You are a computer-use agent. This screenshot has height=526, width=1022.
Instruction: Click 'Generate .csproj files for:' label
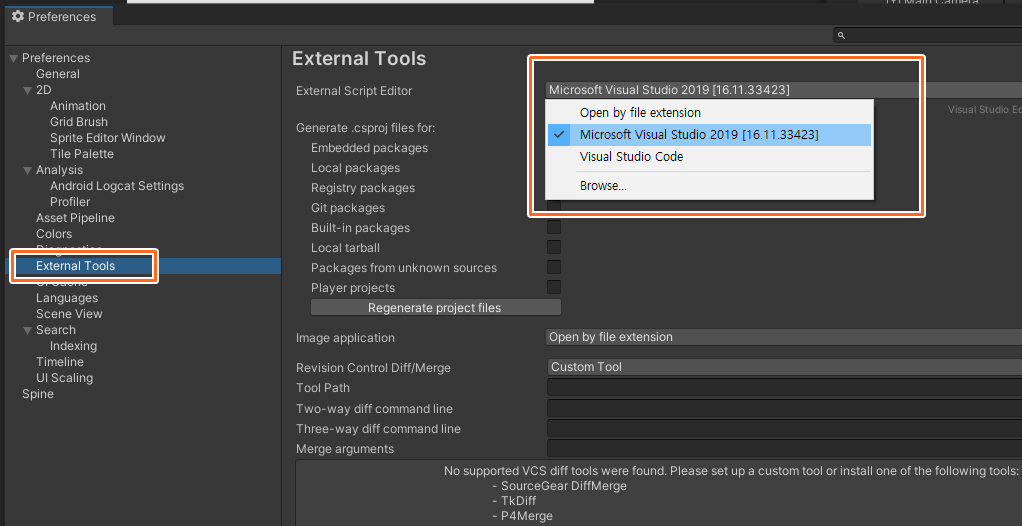[x=366, y=128]
